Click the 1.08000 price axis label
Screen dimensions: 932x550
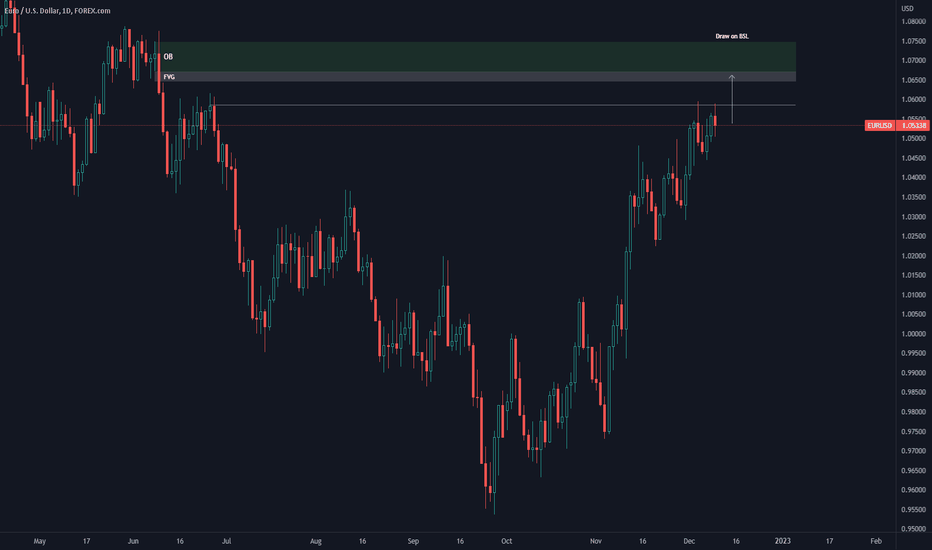[x=914, y=21]
